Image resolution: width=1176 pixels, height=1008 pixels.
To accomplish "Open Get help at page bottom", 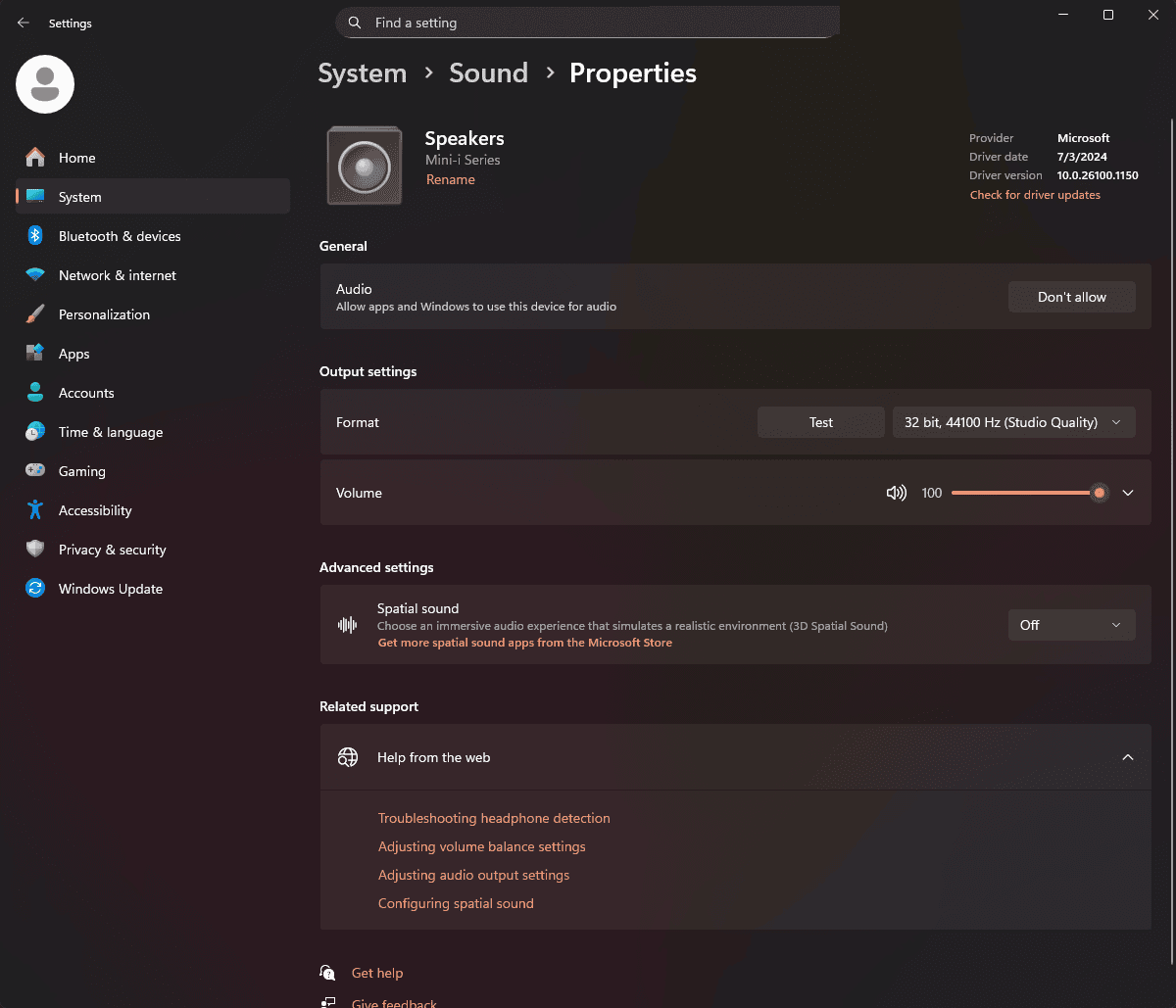I will (x=376, y=973).
